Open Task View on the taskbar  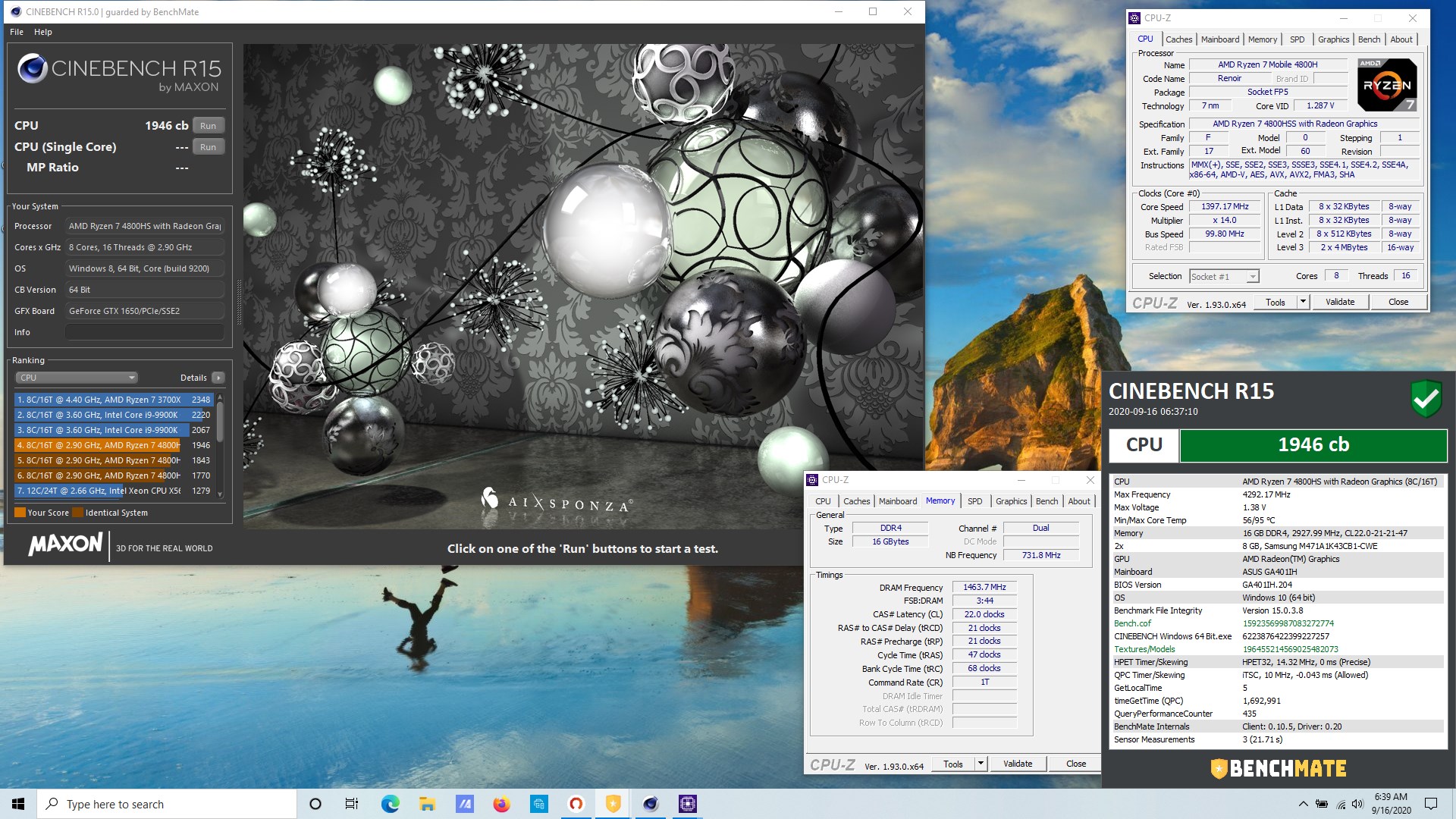(352, 804)
